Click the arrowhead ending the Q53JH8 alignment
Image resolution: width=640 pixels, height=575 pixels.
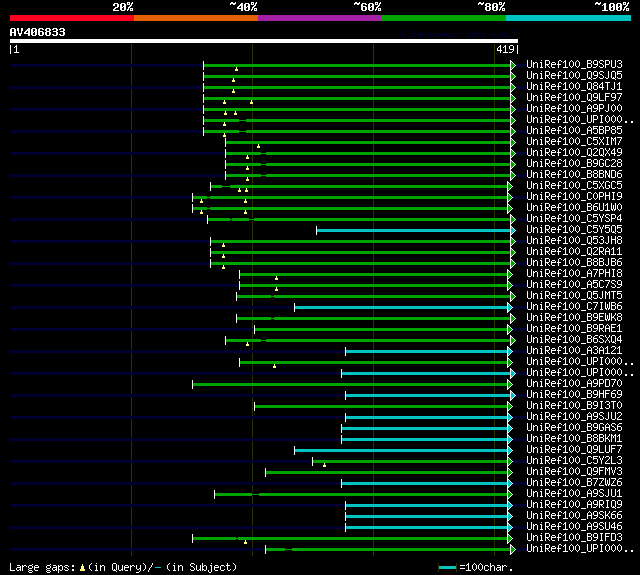pos(513,242)
